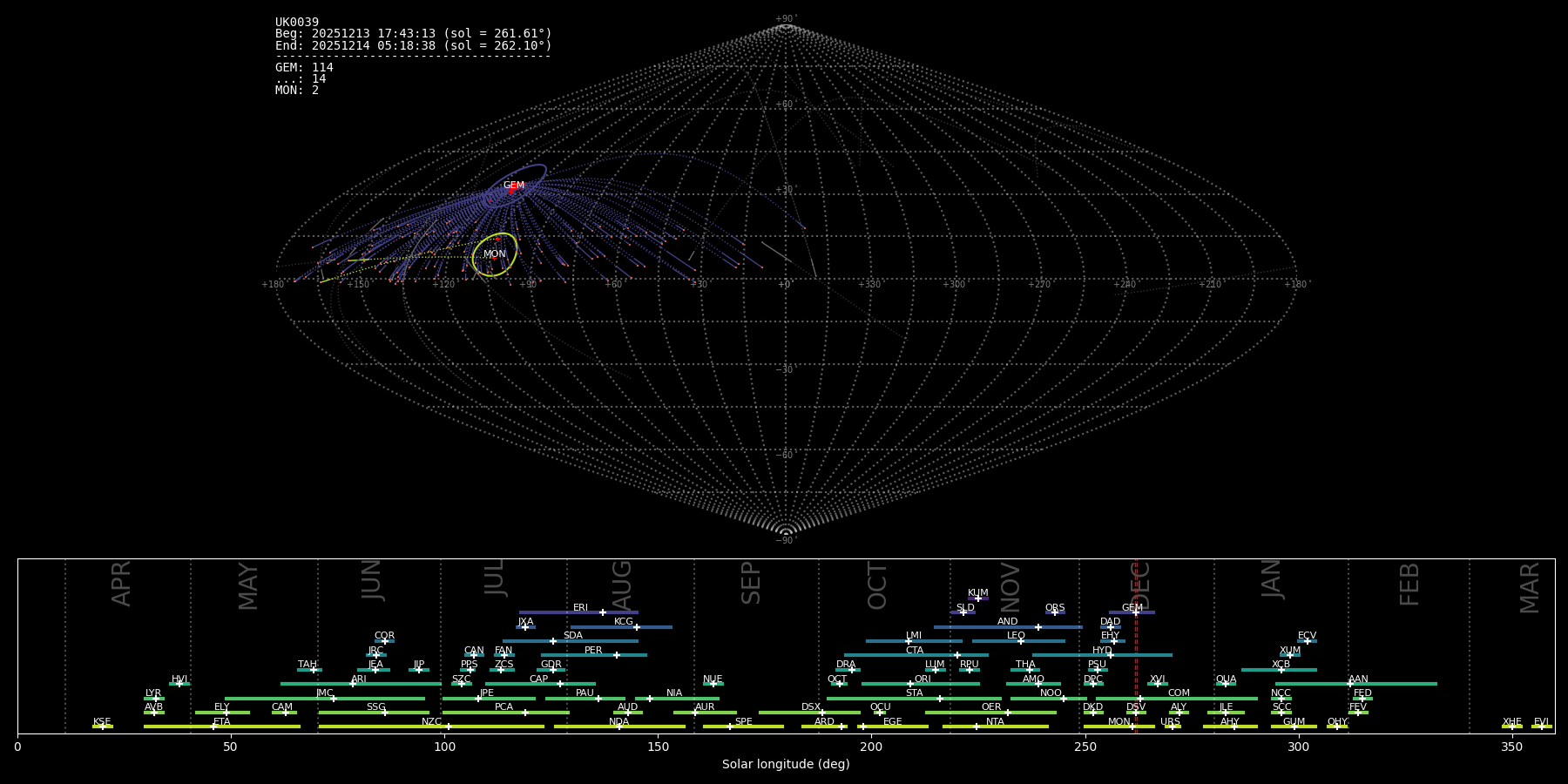Viewport: 1568px width, 784px height.
Task: Click the red dashed current solar longitude line
Action: tap(1136, 662)
